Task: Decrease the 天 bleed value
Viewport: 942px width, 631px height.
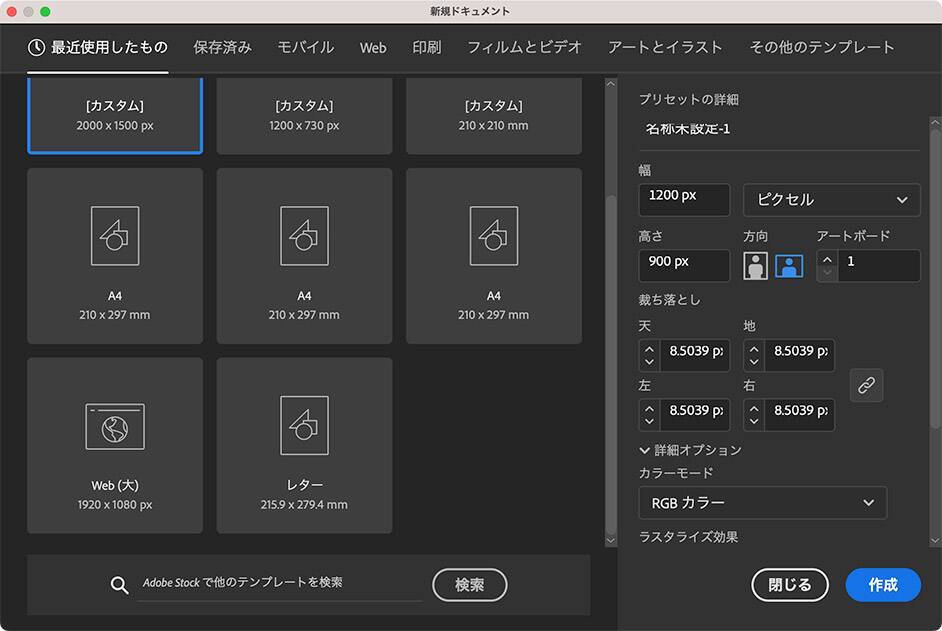Action: 650,362
